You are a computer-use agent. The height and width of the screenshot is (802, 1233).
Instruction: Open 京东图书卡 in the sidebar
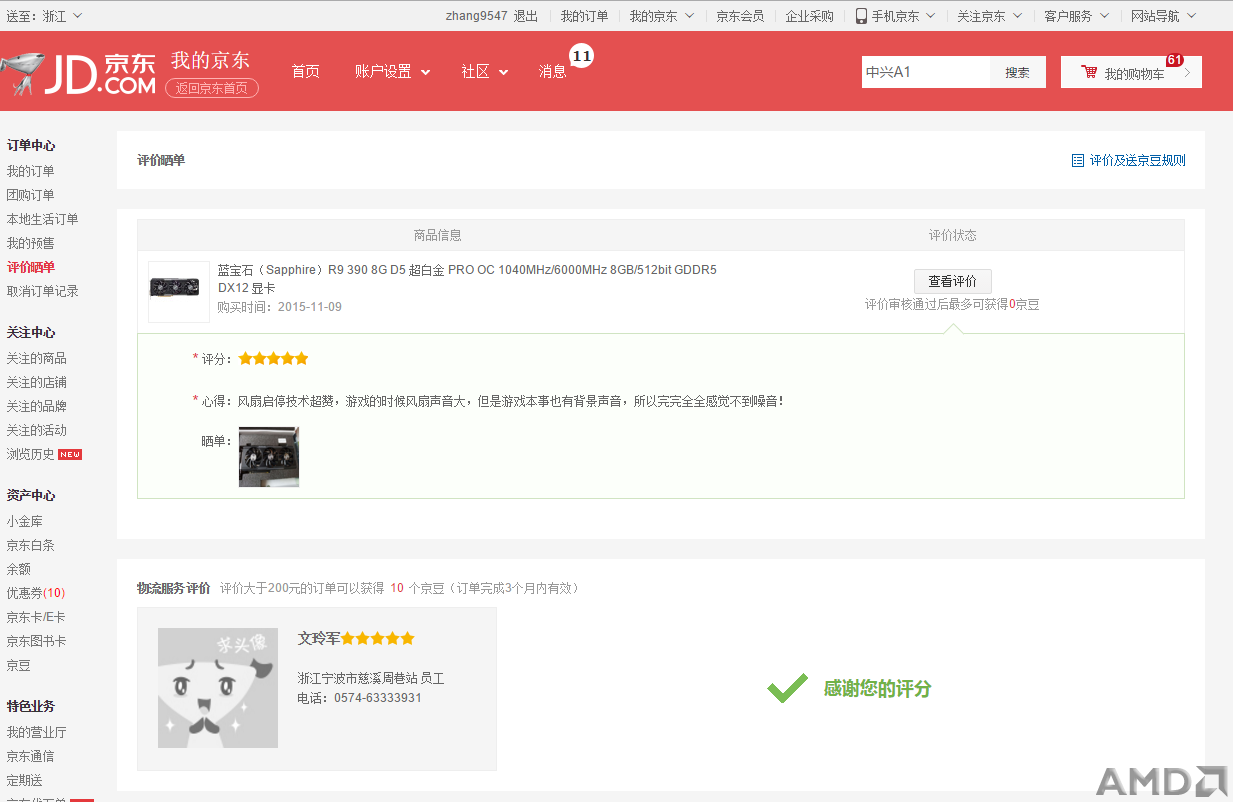coord(36,641)
